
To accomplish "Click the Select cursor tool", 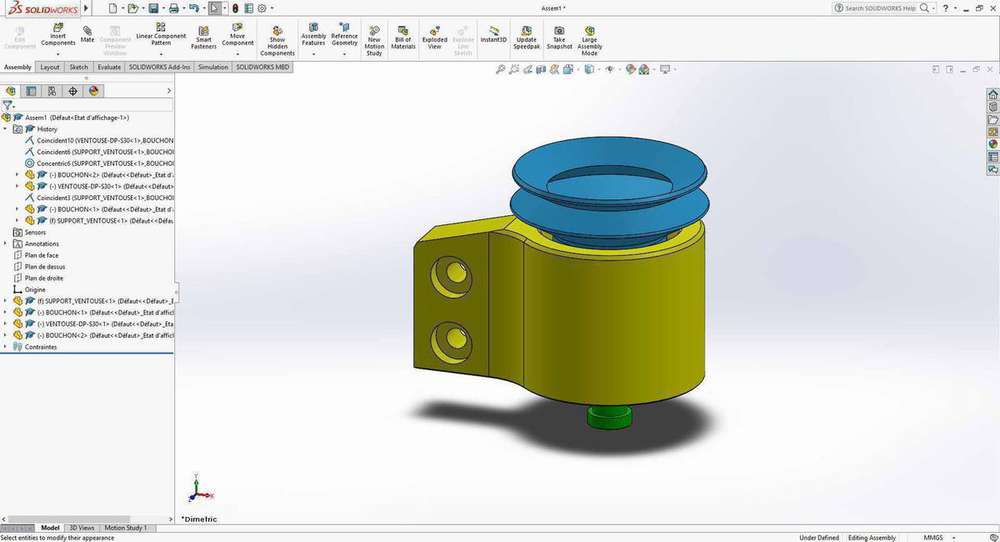I will click(x=215, y=8).
